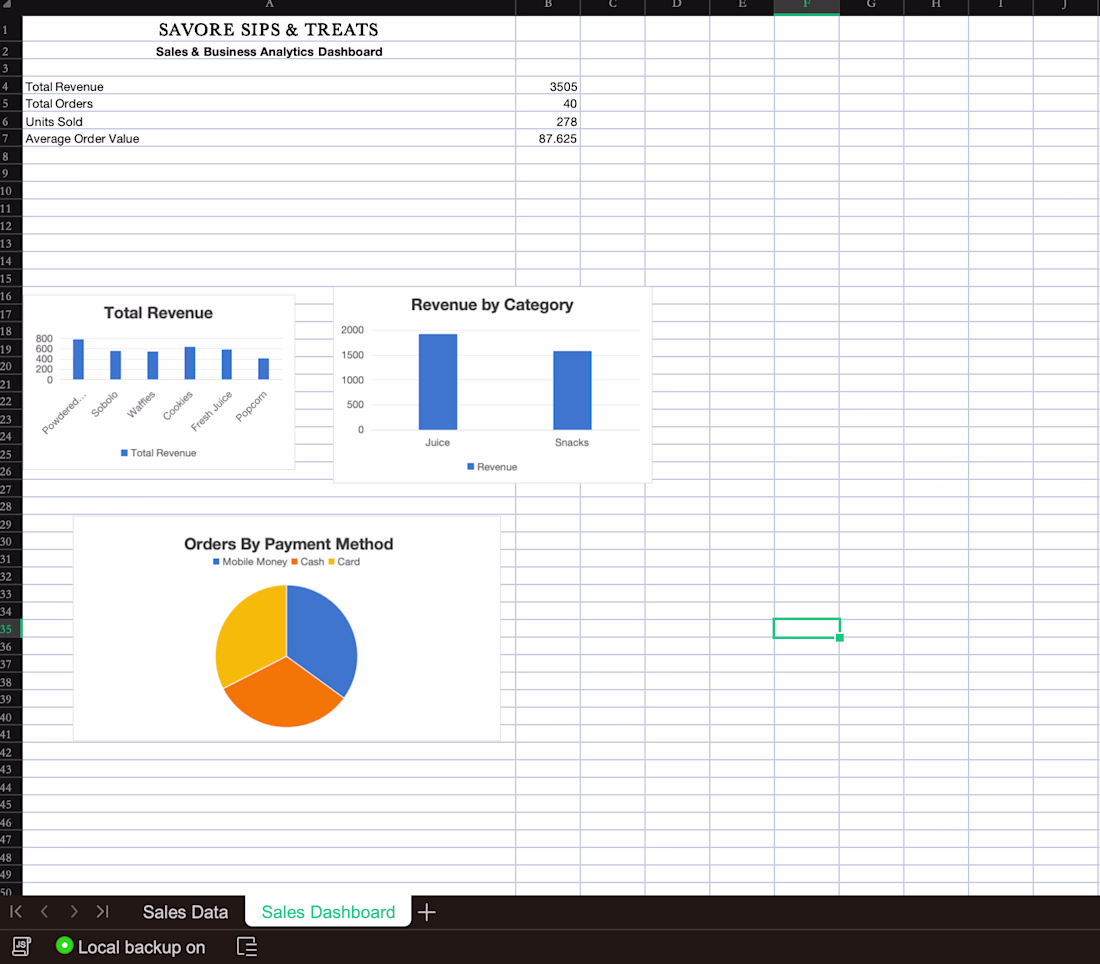This screenshot has width=1100, height=964.
Task: Click the Revenue by Category chart title
Action: pos(492,304)
